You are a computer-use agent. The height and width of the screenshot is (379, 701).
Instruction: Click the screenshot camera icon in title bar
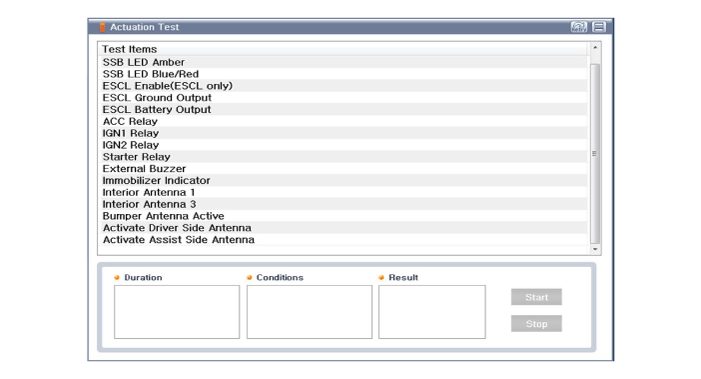(x=579, y=27)
